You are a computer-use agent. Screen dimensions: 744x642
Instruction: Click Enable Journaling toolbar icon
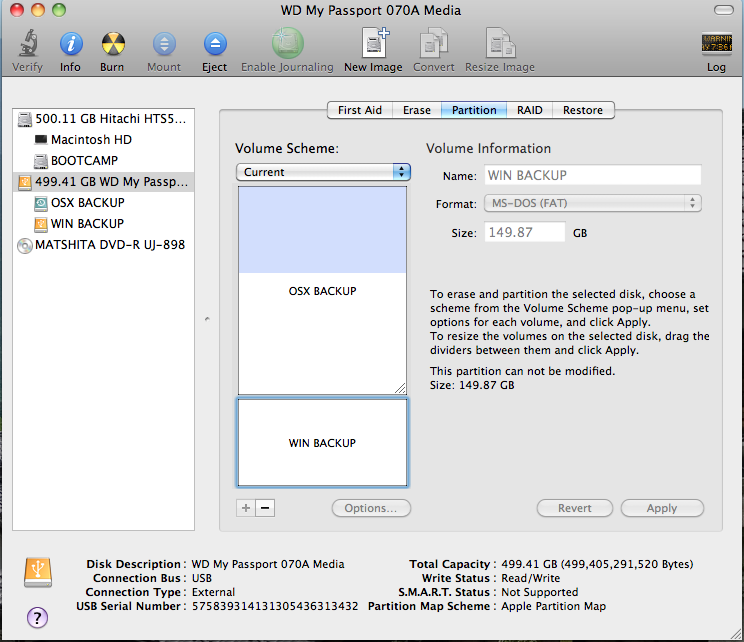[x=287, y=43]
